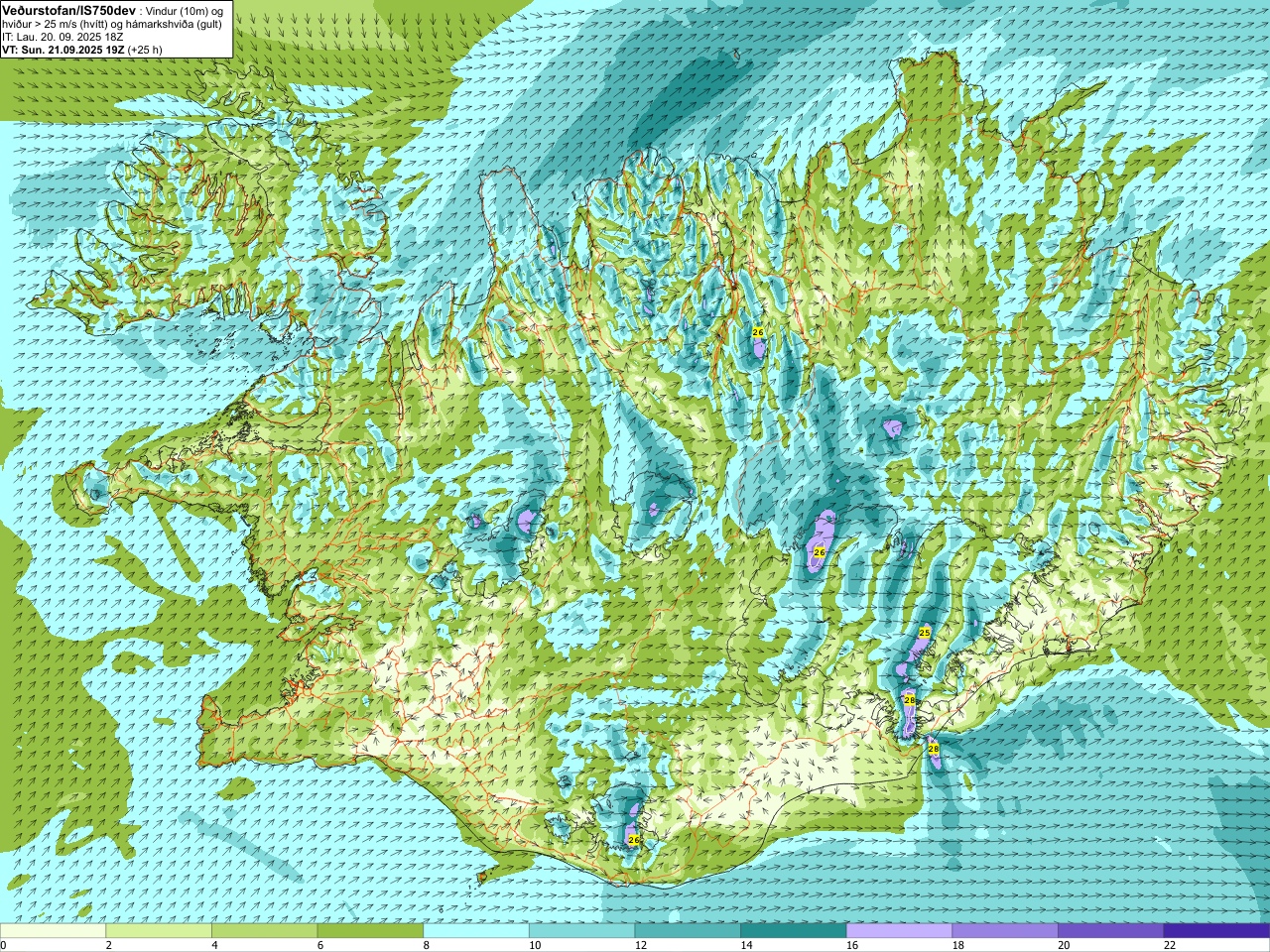Click the northernmost yellow 26 gust label
The image size is (1270, 952).
758,332
